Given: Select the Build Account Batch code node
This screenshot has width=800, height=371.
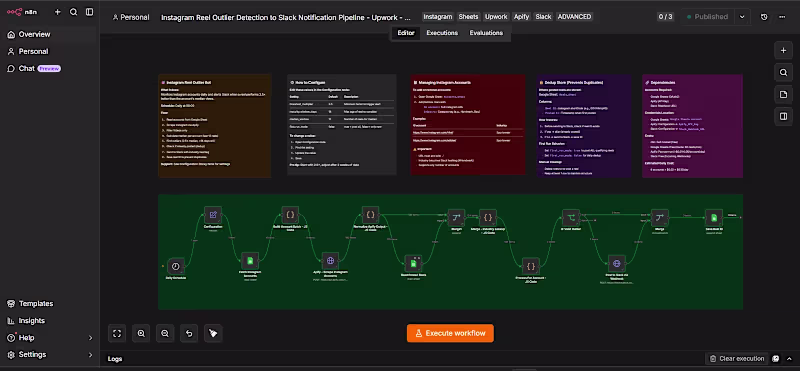Looking at the screenshot, I should [290, 215].
